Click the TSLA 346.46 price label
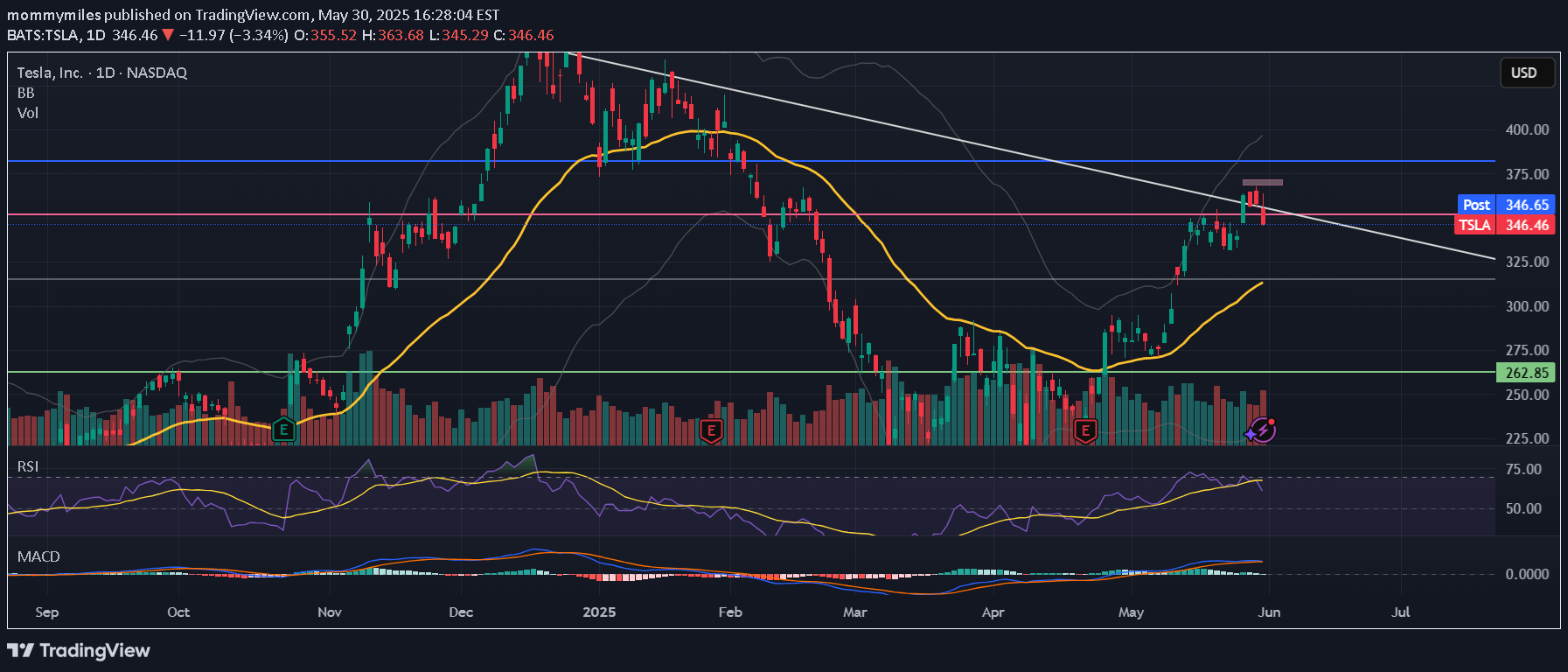1568x672 pixels. pyautogui.click(x=1505, y=225)
